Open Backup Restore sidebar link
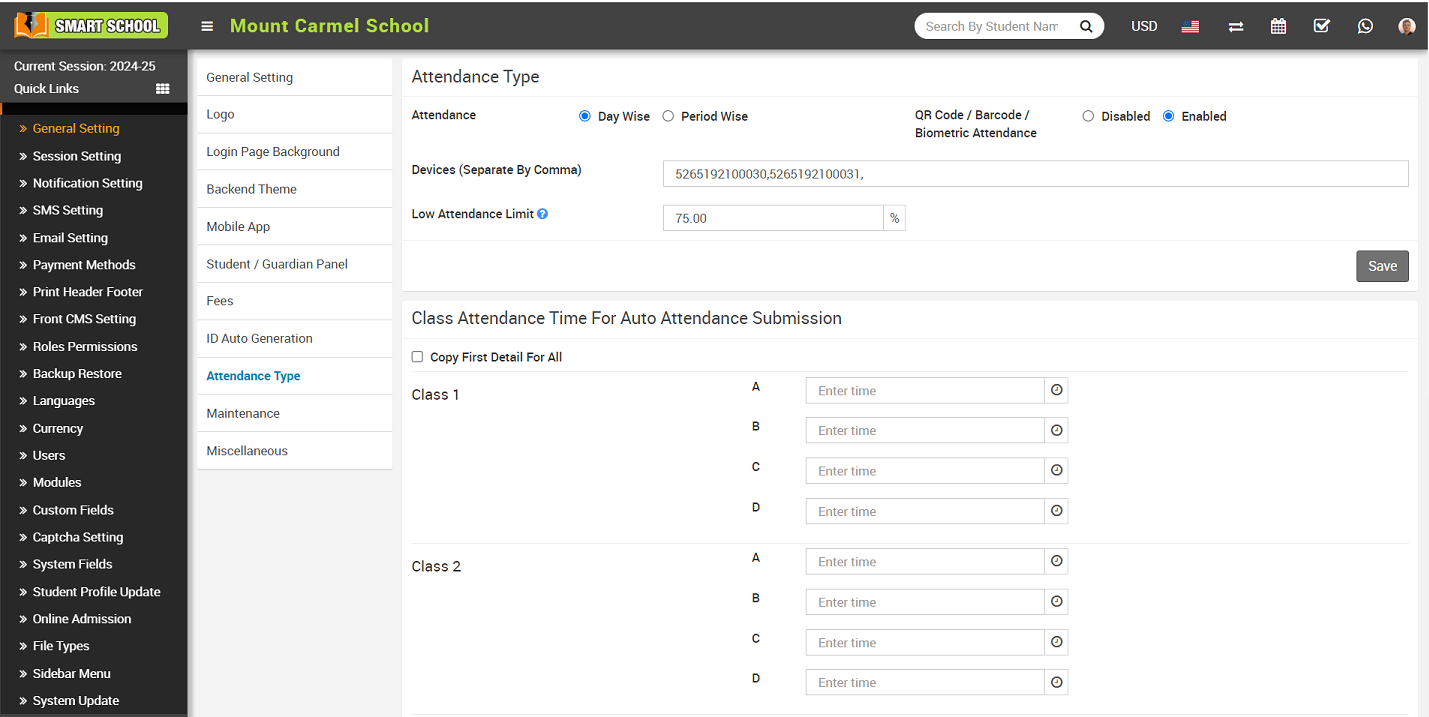Viewport: 1429px width, 717px height. [x=77, y=373]
